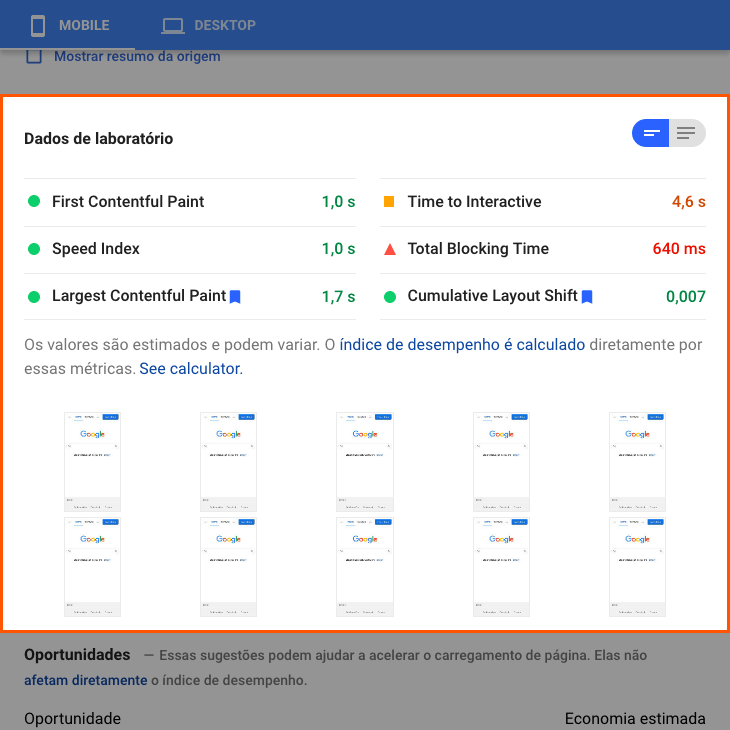The width and height of the screenshot is (730, 730).
Task: Click the Total Blocking Time label
Action: pos(478,249)
